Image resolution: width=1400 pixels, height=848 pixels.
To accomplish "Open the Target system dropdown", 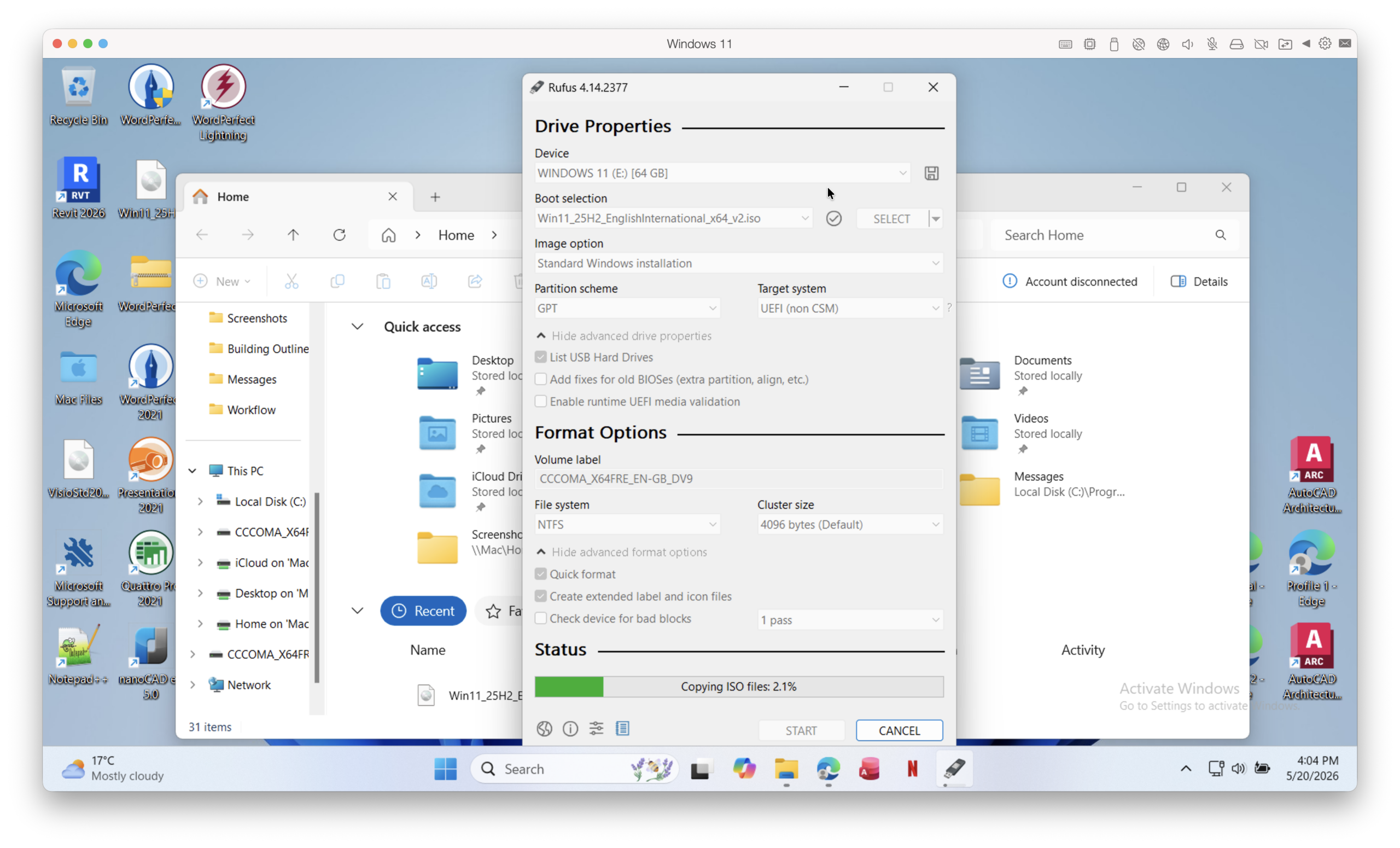I will tap(850, 308).
